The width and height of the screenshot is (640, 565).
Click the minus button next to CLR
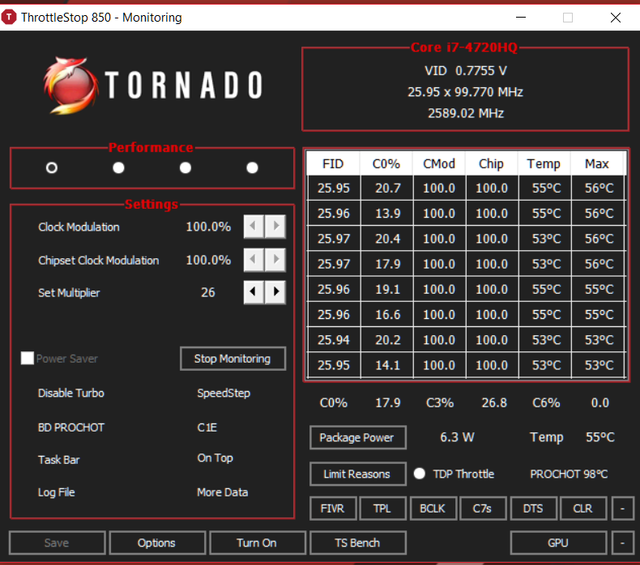pyautogui.click(x=622, y=508)
